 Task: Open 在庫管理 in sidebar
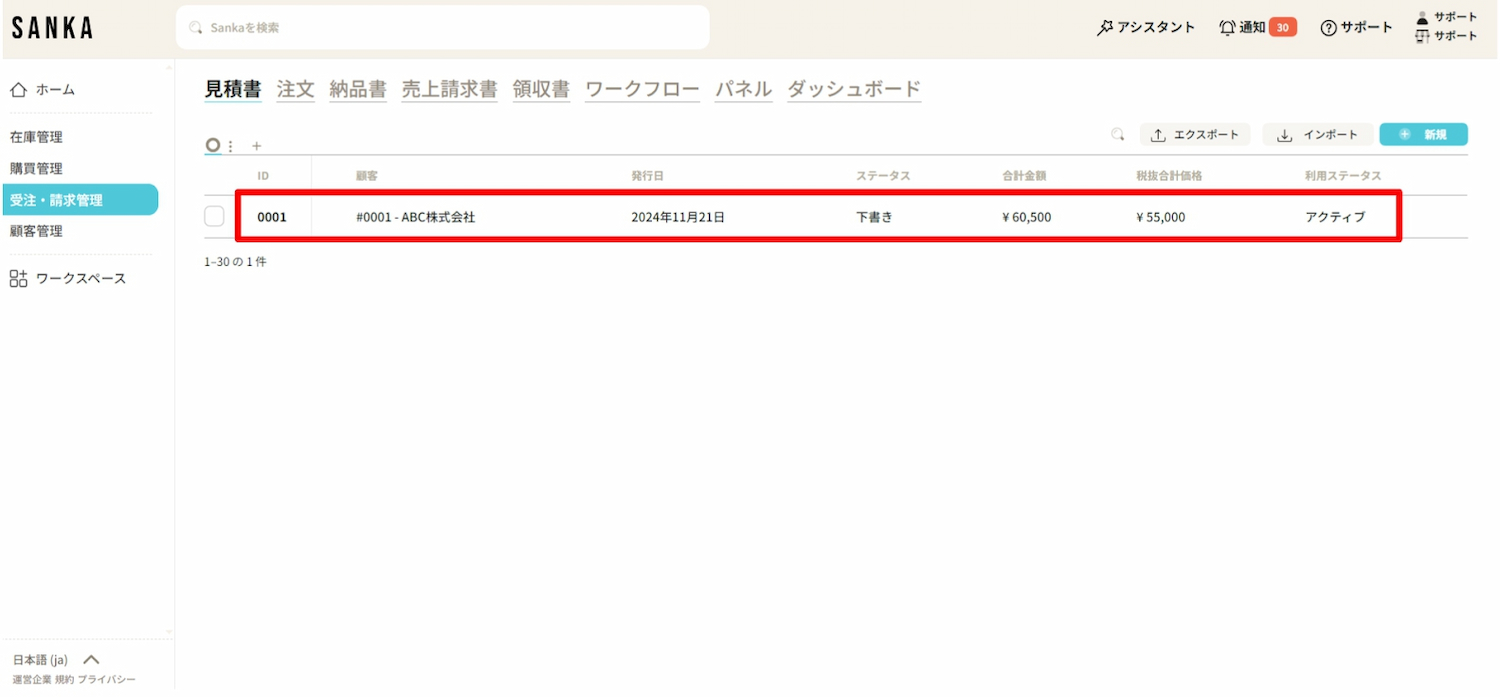click(36, 137)
